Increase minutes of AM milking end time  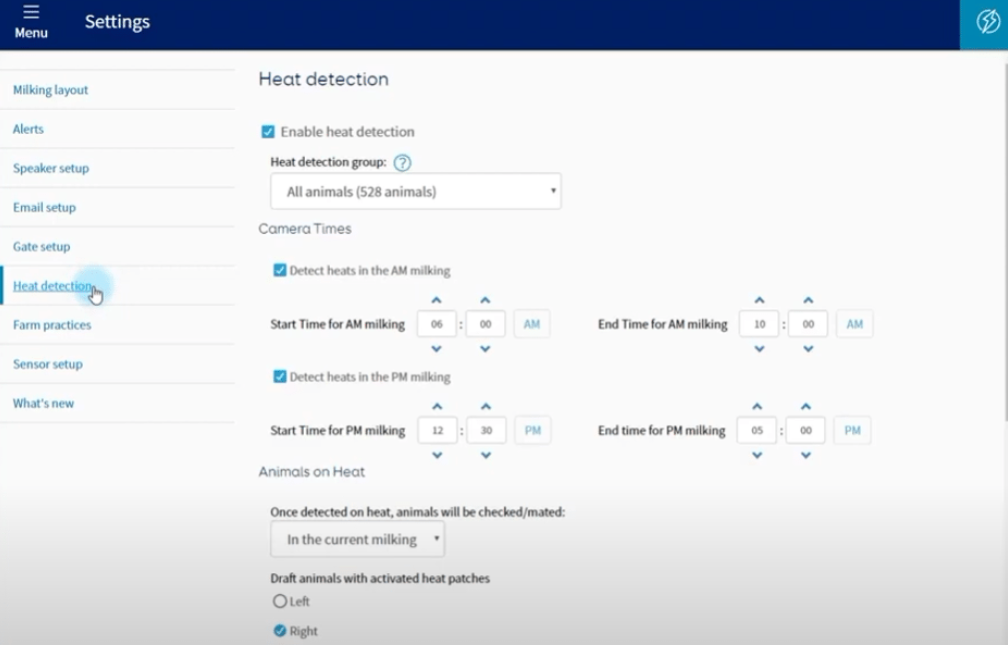click(x=808, y=300)
